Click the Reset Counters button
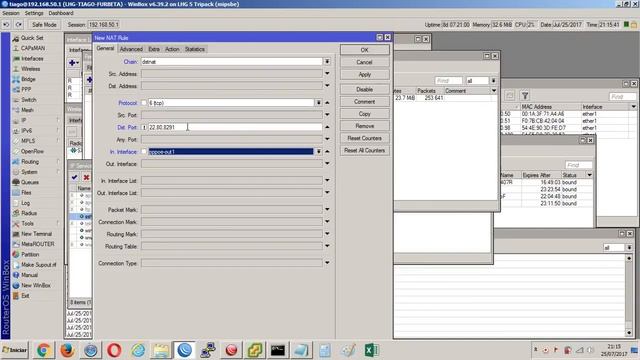 tap(364, 138)
